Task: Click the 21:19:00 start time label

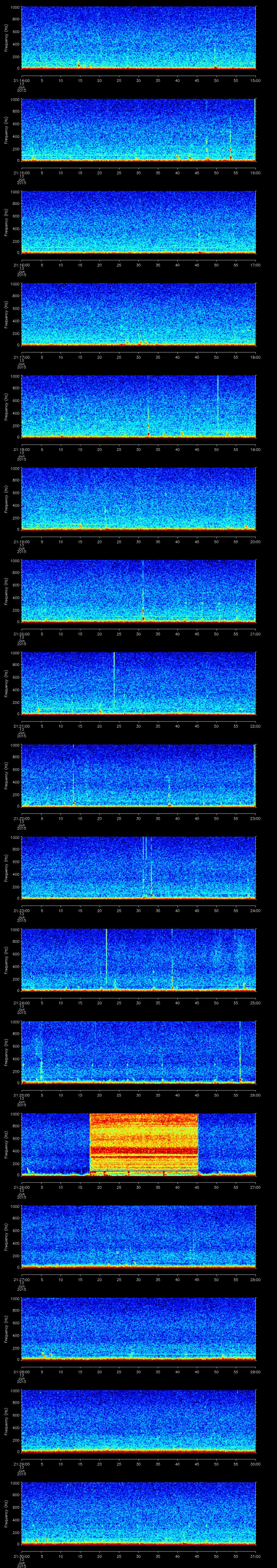Action: point(21,542)
